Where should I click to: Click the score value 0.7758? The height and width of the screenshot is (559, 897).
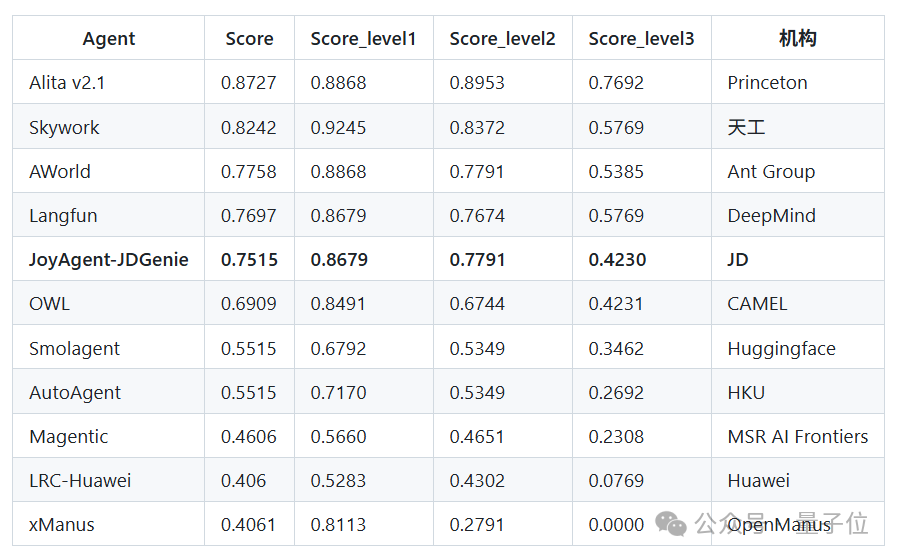tap(249, 171)
